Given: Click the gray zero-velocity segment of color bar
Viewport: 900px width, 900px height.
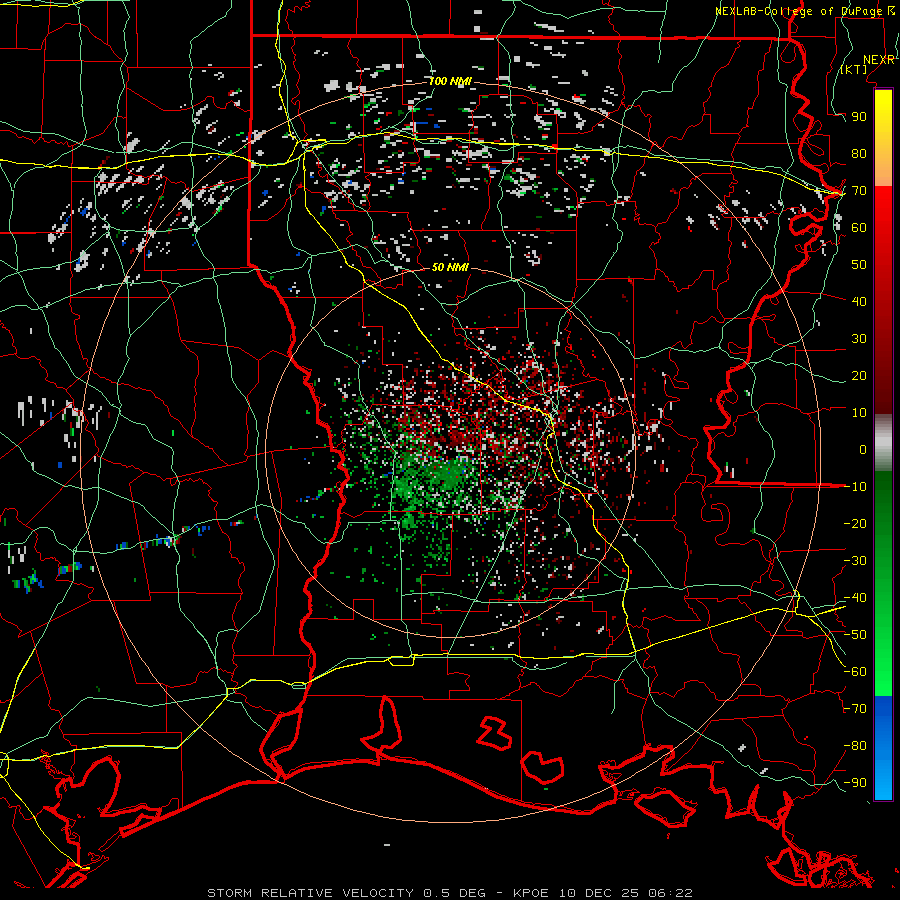Looking at the screenshot, I should (x=883, y=443).
